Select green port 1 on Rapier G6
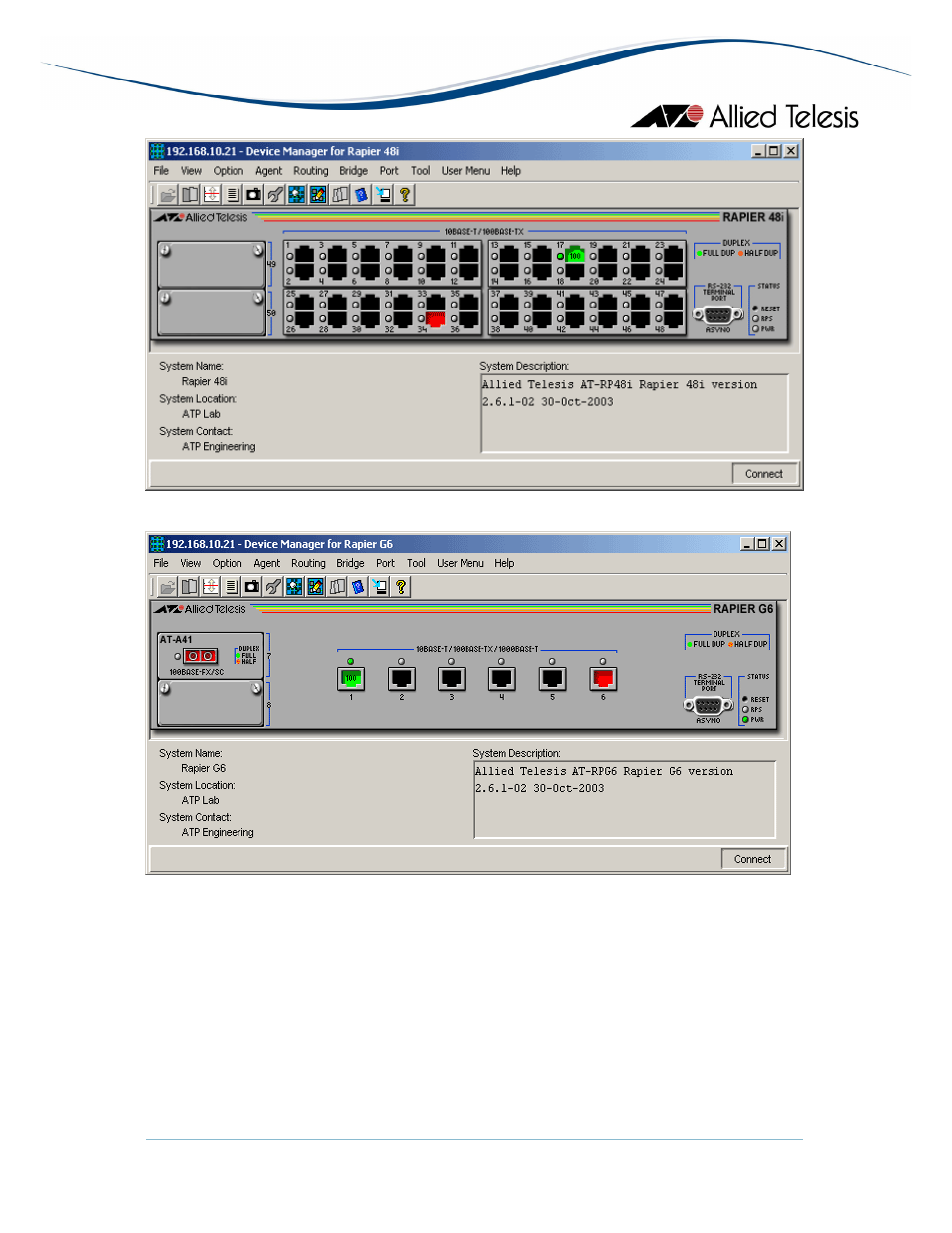Viewport: 952px width, 1233px height. [x=351, y=679]
